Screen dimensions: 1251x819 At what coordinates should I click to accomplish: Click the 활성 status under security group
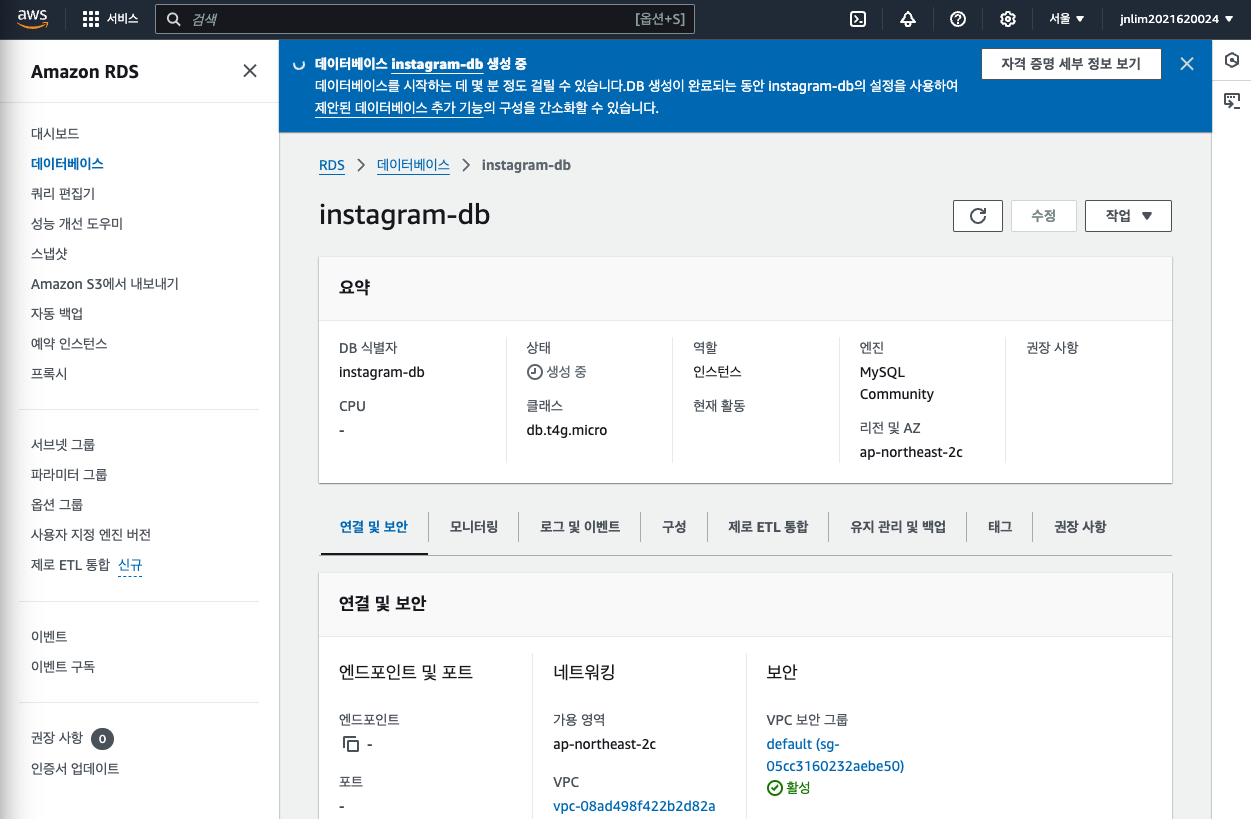798,788
